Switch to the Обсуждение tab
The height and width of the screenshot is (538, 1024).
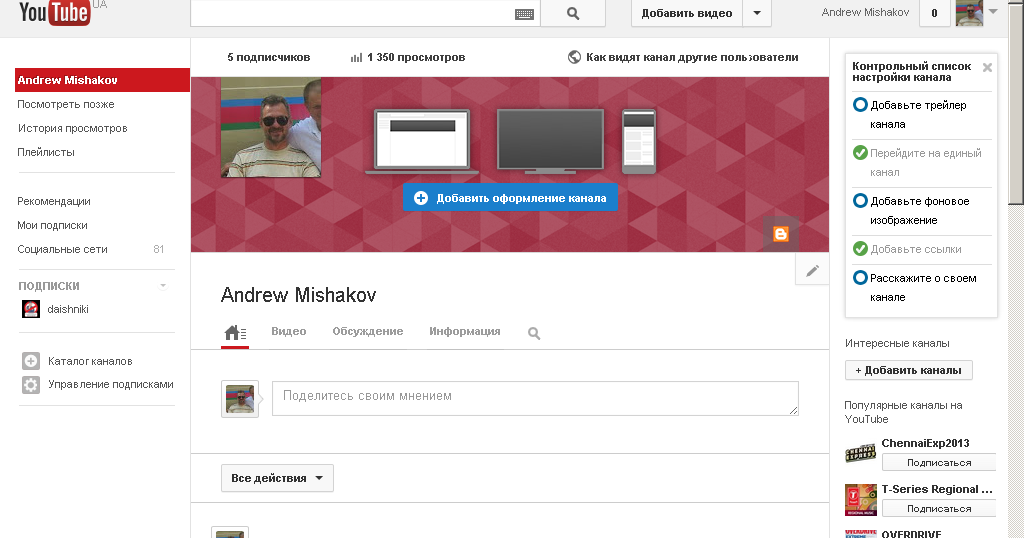click(x=368, y=332)
